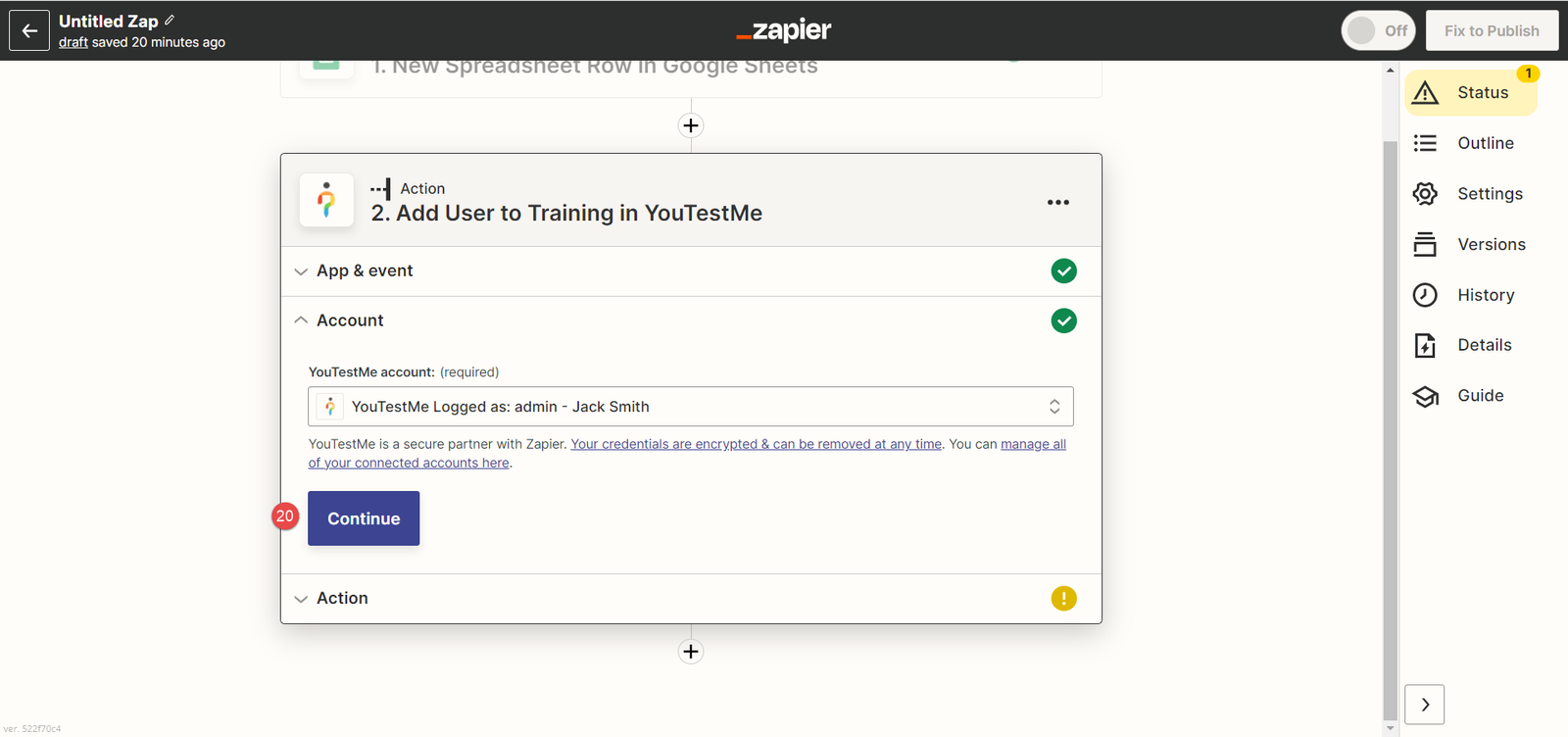Add a step using plus below action
The width and height of the screenshot is (1568, 737).
click(x=691, y=652)
